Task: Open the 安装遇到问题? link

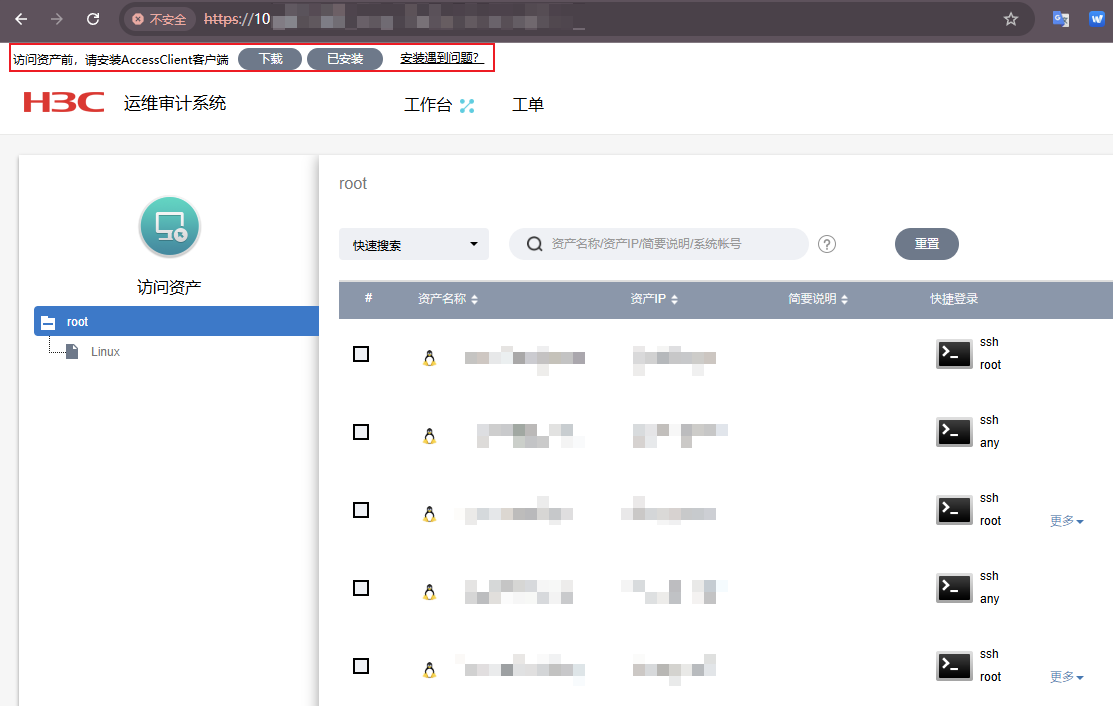Action: click(441, 59)
